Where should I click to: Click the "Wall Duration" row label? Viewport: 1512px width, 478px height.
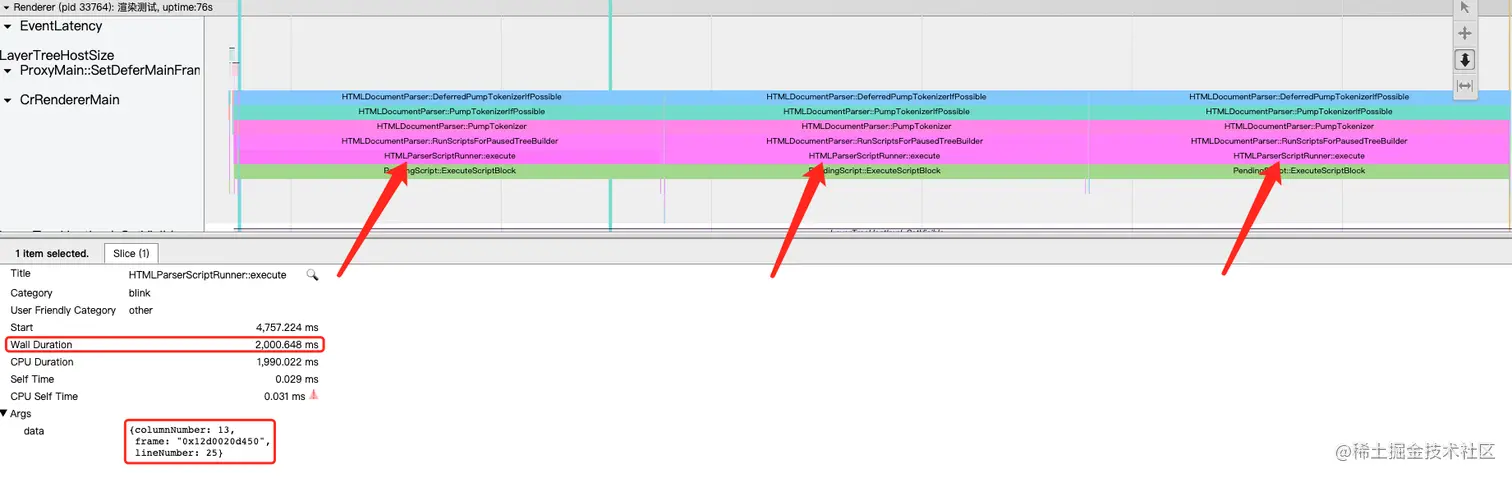pyautogui.click(x=41, y=345)
